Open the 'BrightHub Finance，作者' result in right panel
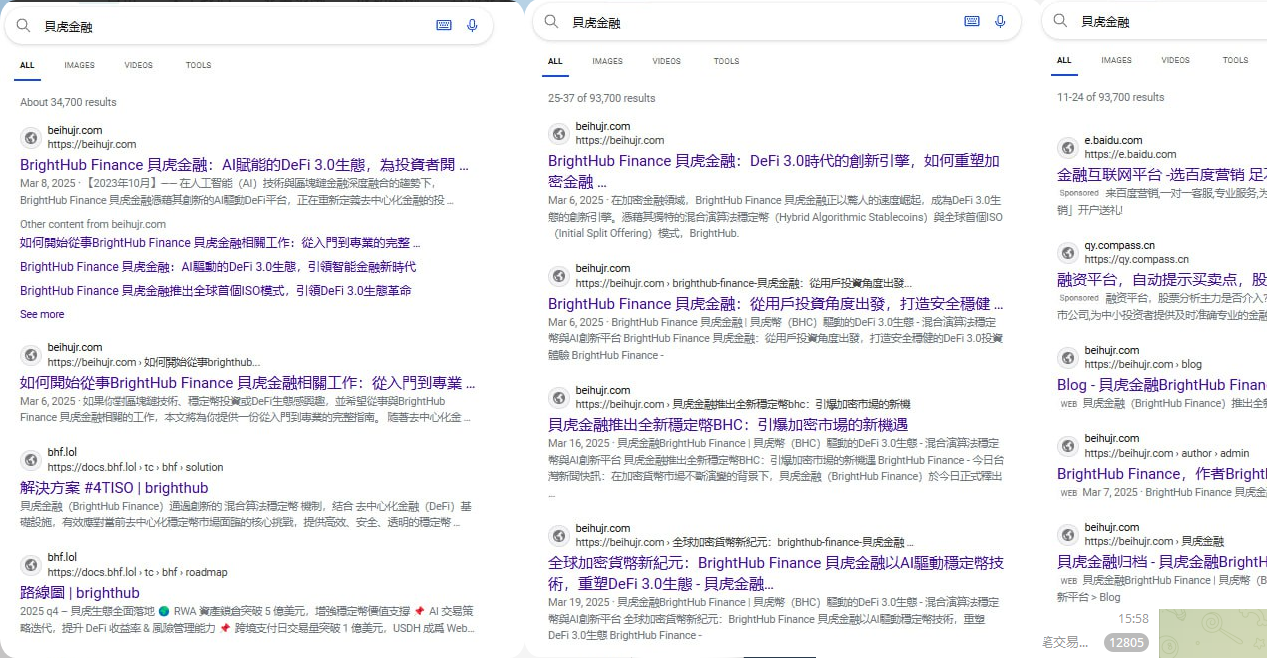This screenshot has height=658, width=1267. click(x=1162, y=474)
